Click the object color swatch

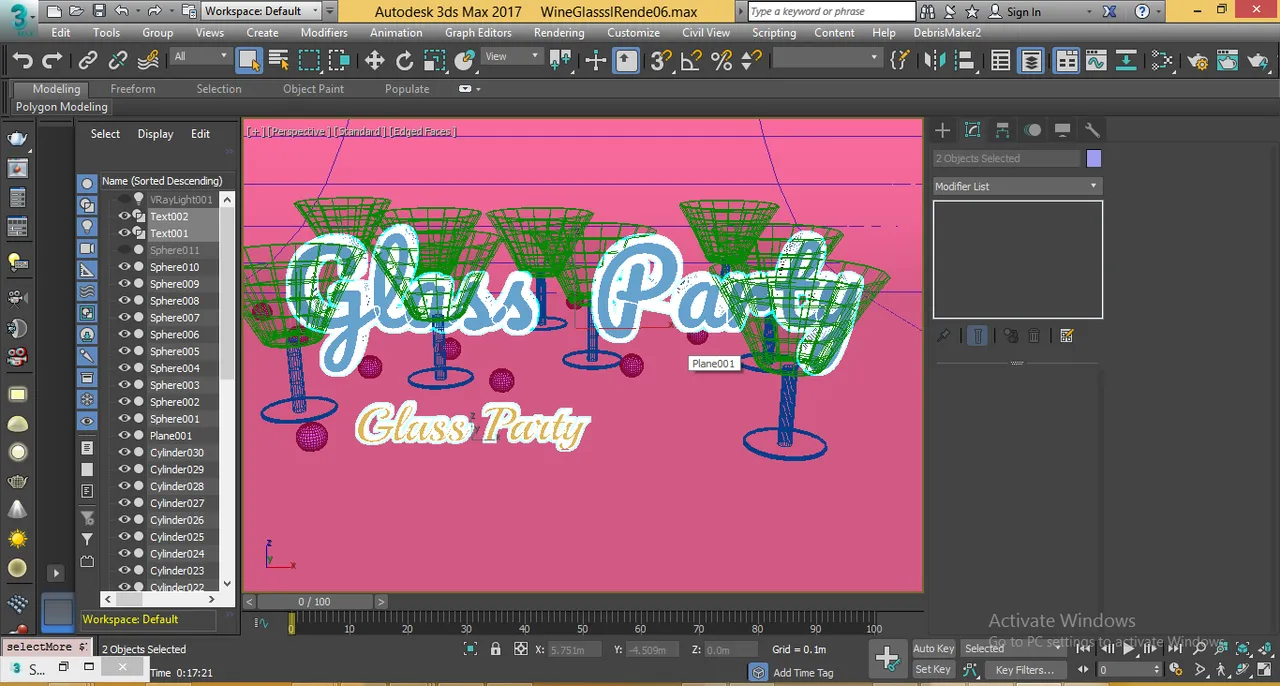(x=1094, y=158)
